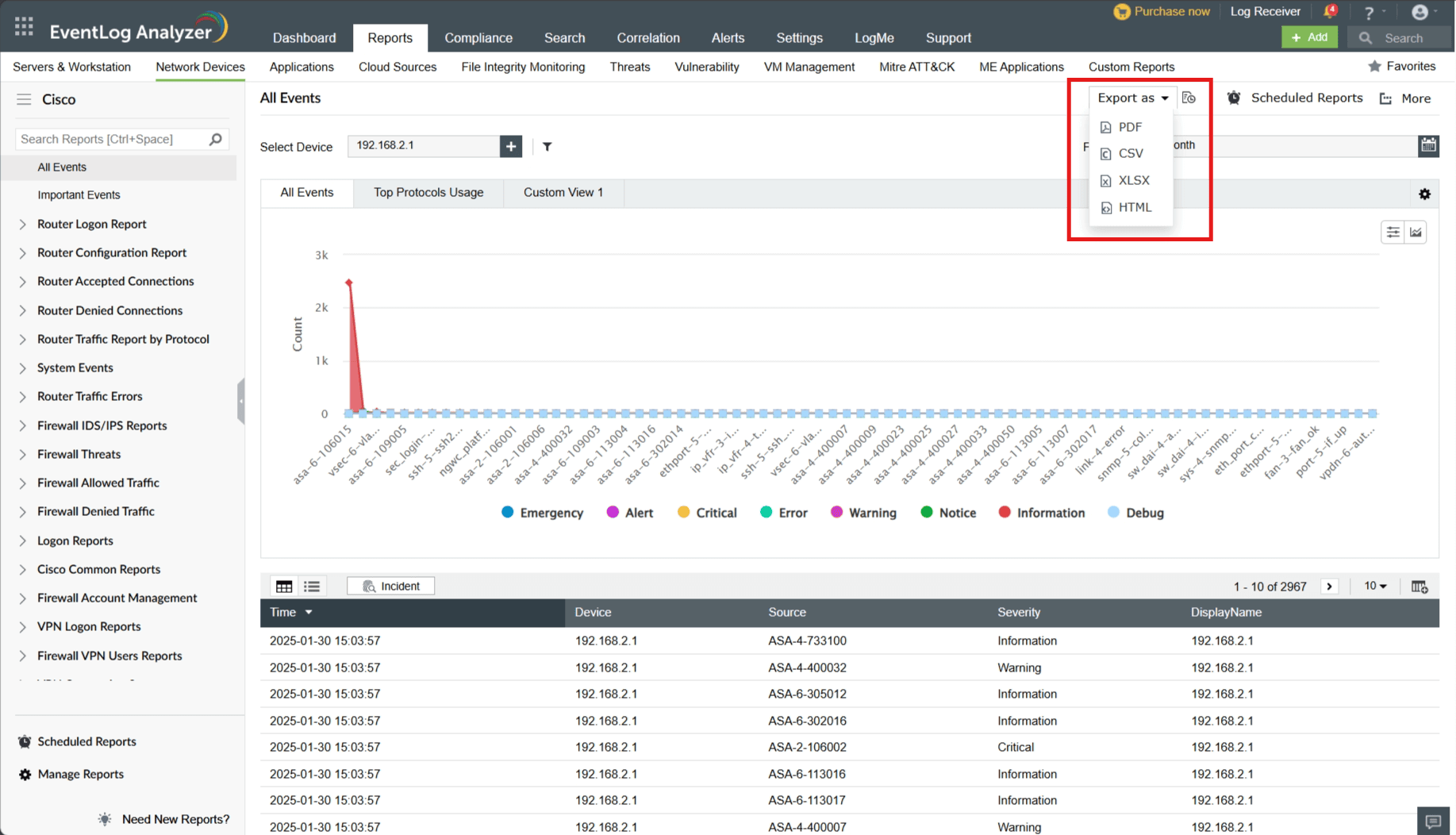Focus the Search Reports input field

pos(112,140)
